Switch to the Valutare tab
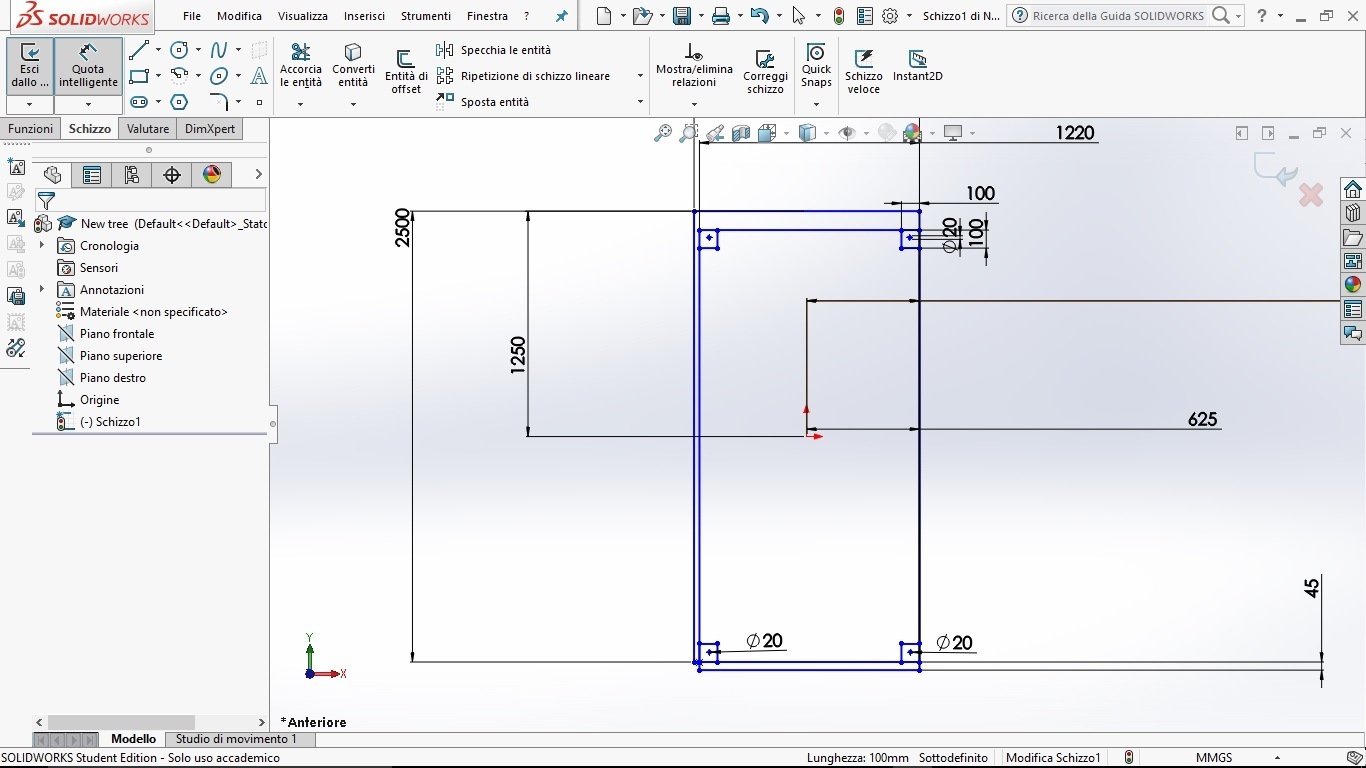 [148, 129]
